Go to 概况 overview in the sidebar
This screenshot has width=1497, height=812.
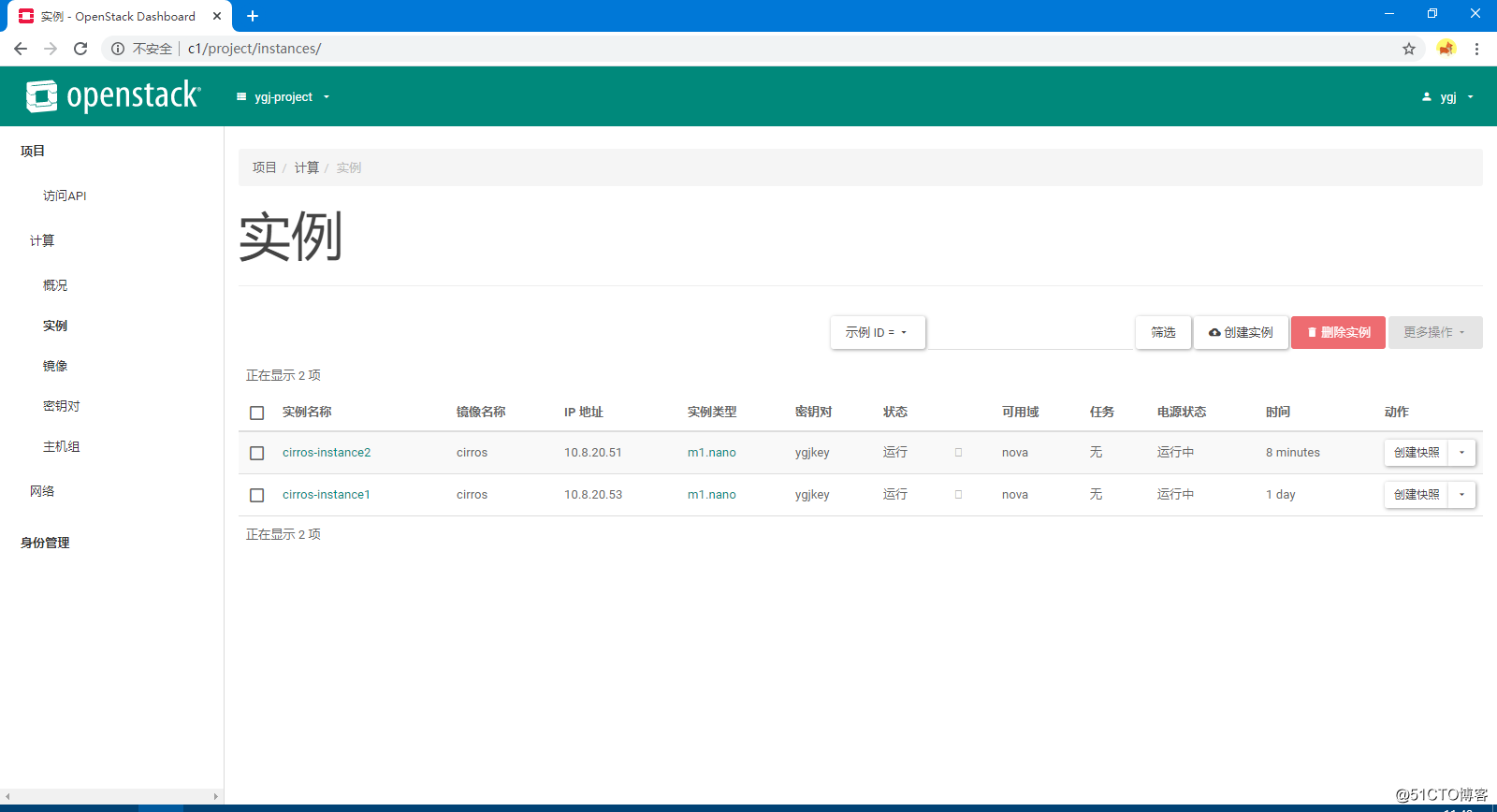(55, 285)
